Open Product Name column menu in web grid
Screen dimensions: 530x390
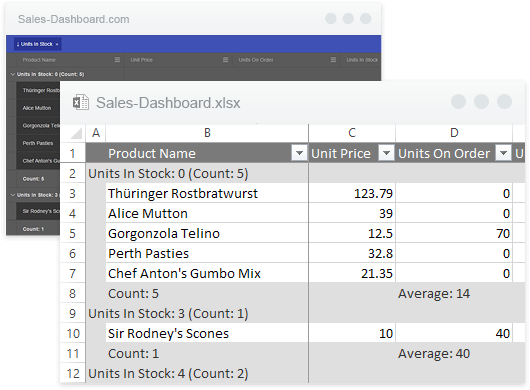pyautogui.click(x=117, y=60)
